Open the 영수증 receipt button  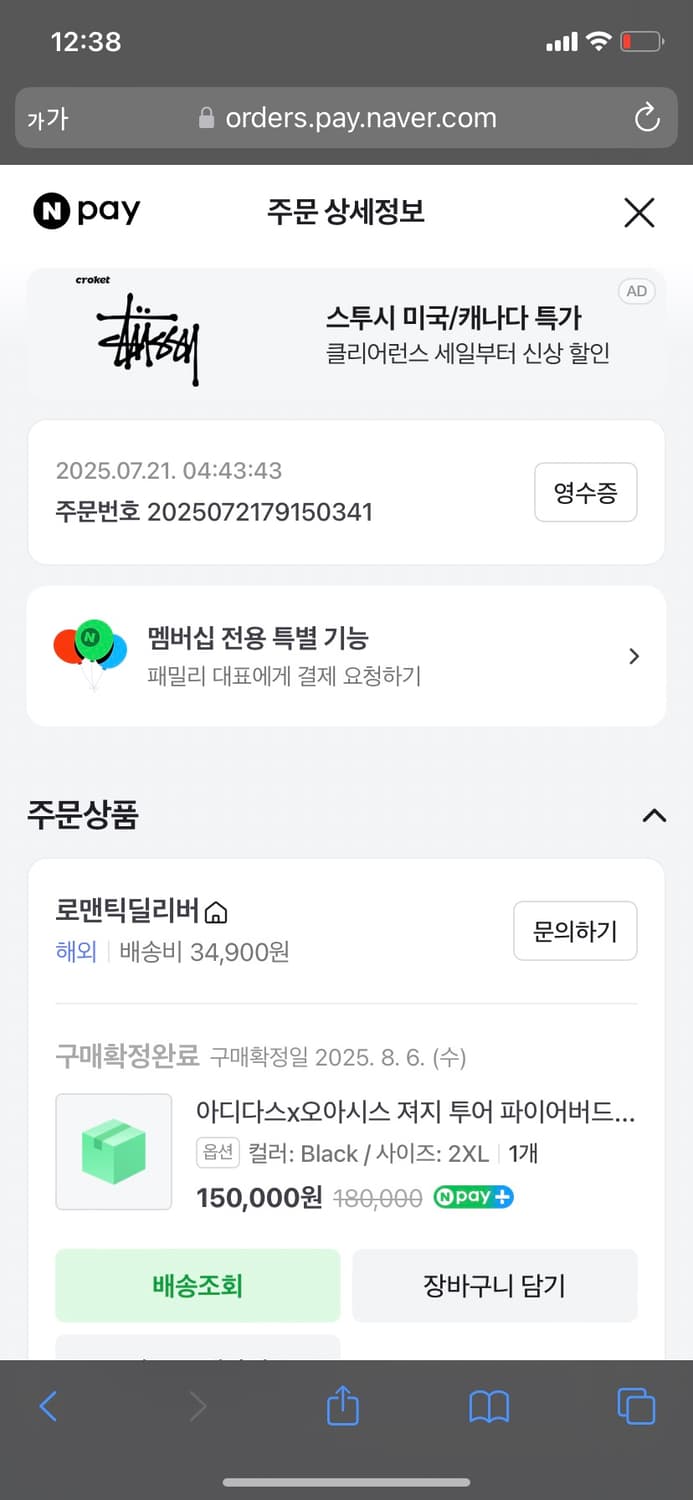click(x=585, y=492)
